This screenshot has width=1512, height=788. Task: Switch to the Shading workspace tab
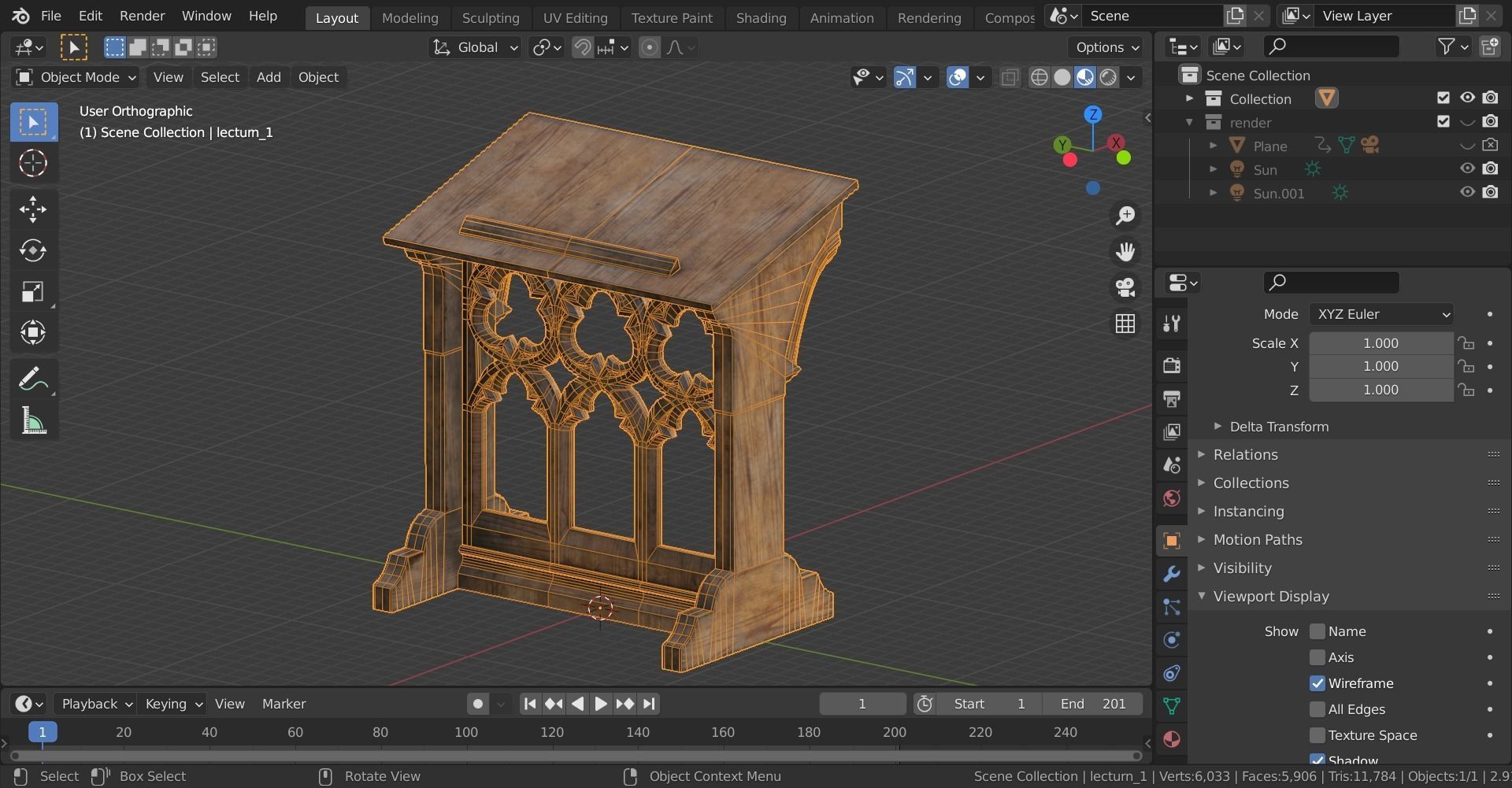[x=761, y=17]
